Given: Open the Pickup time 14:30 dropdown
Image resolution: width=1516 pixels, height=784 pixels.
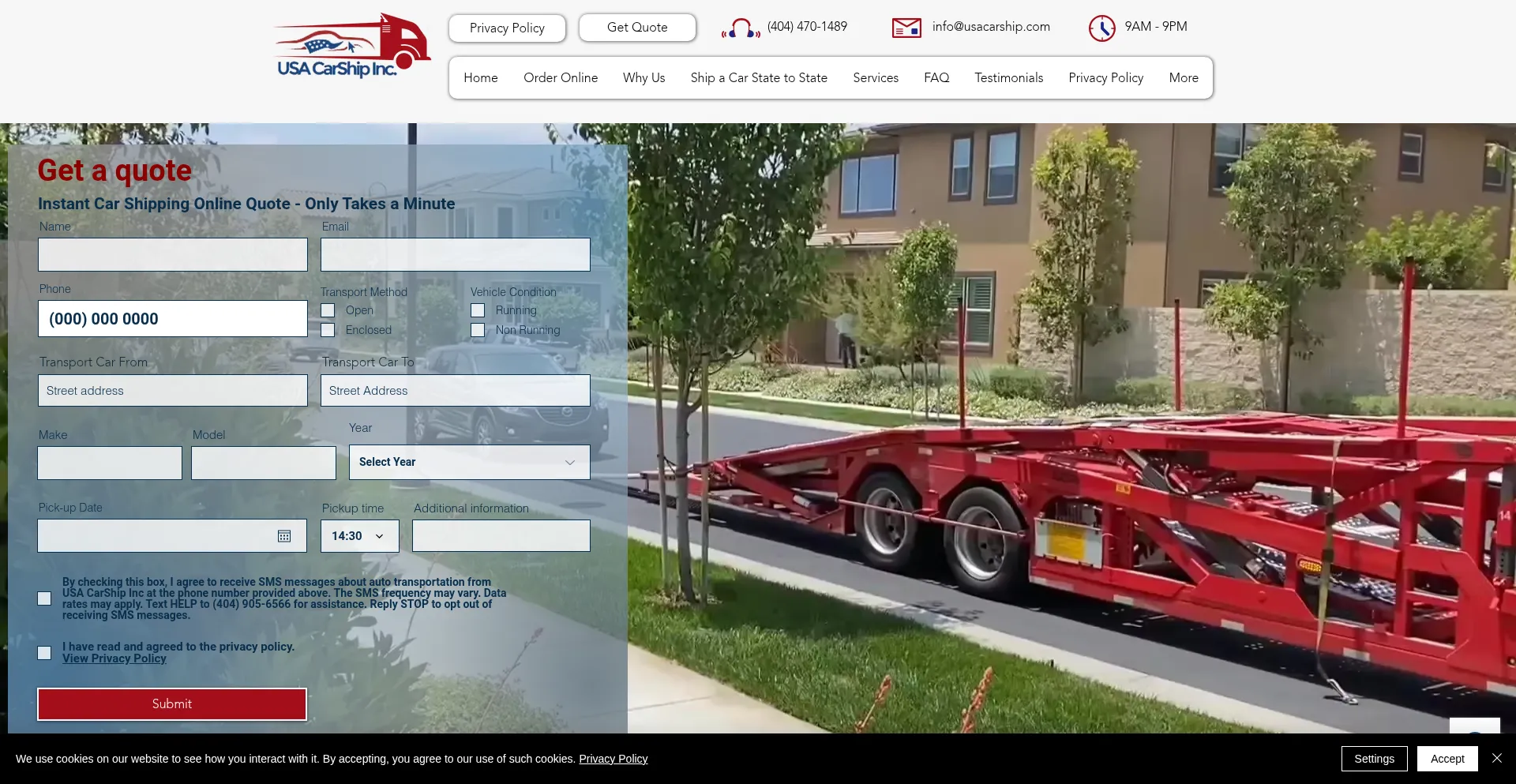Looking at the screenshot, I should click(x=359, y=536).
